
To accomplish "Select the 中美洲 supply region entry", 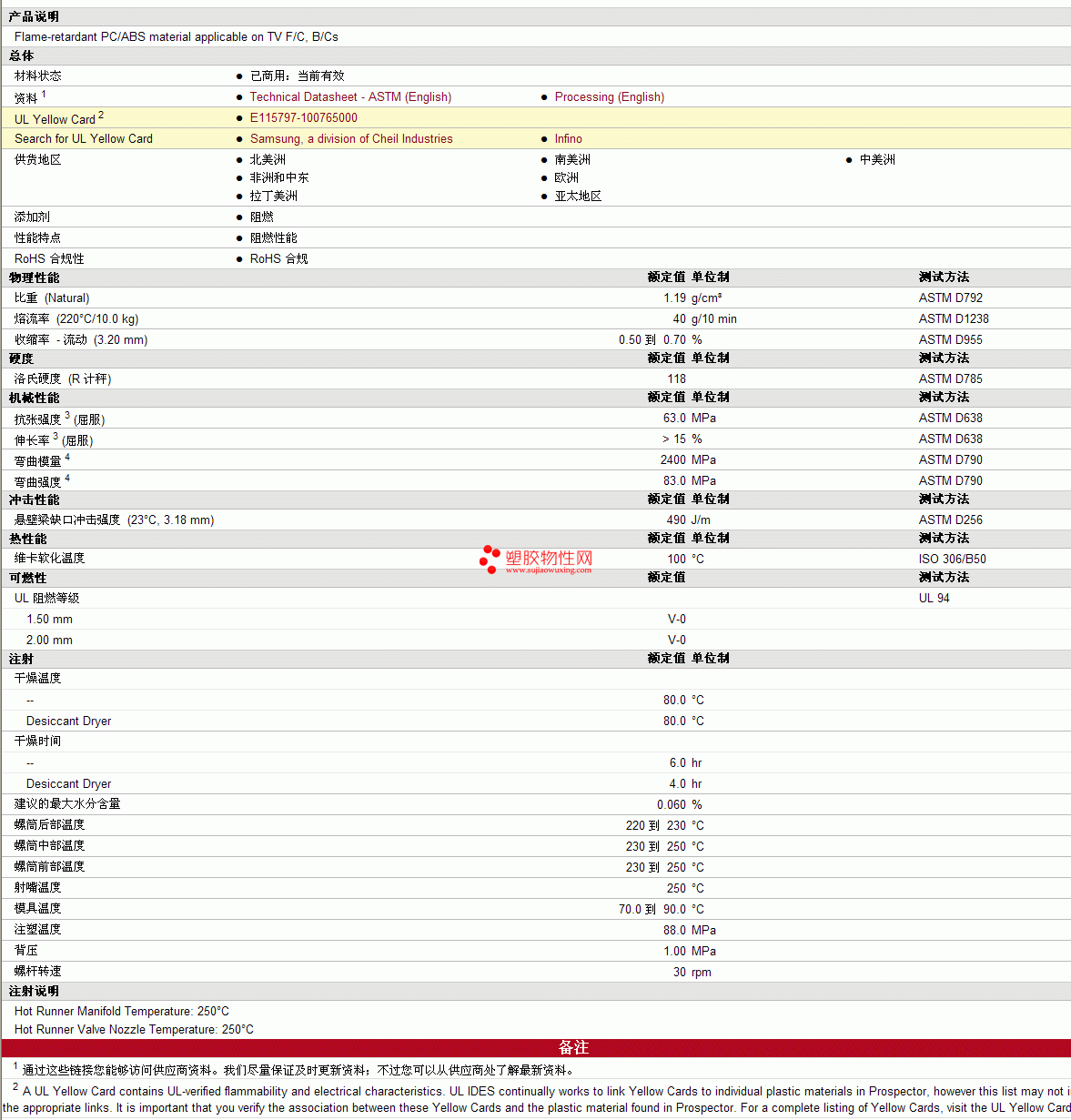I will point(877,159).
